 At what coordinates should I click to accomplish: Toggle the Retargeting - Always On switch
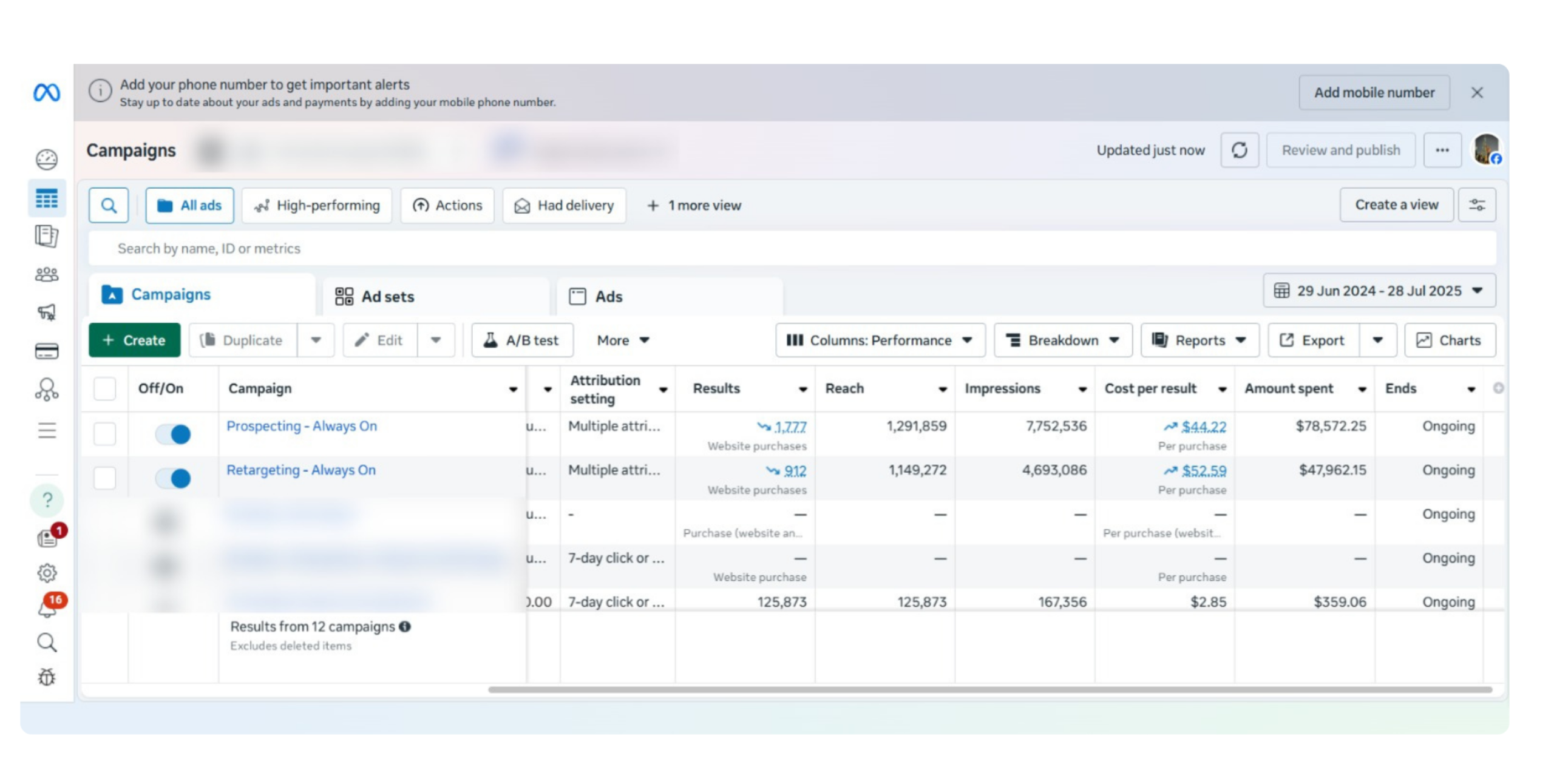tap(173, 478)
